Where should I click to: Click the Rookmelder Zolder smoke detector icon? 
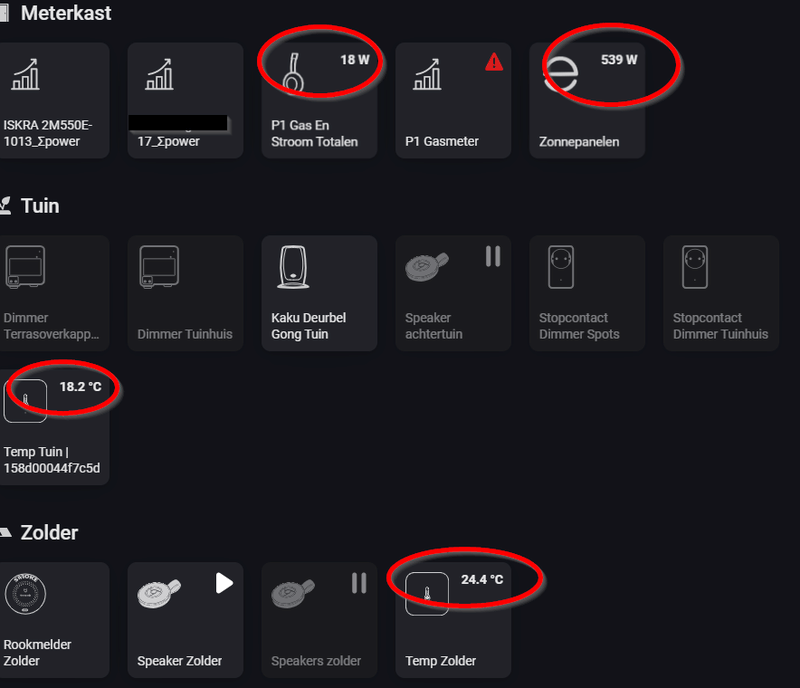tap(26, 593)
